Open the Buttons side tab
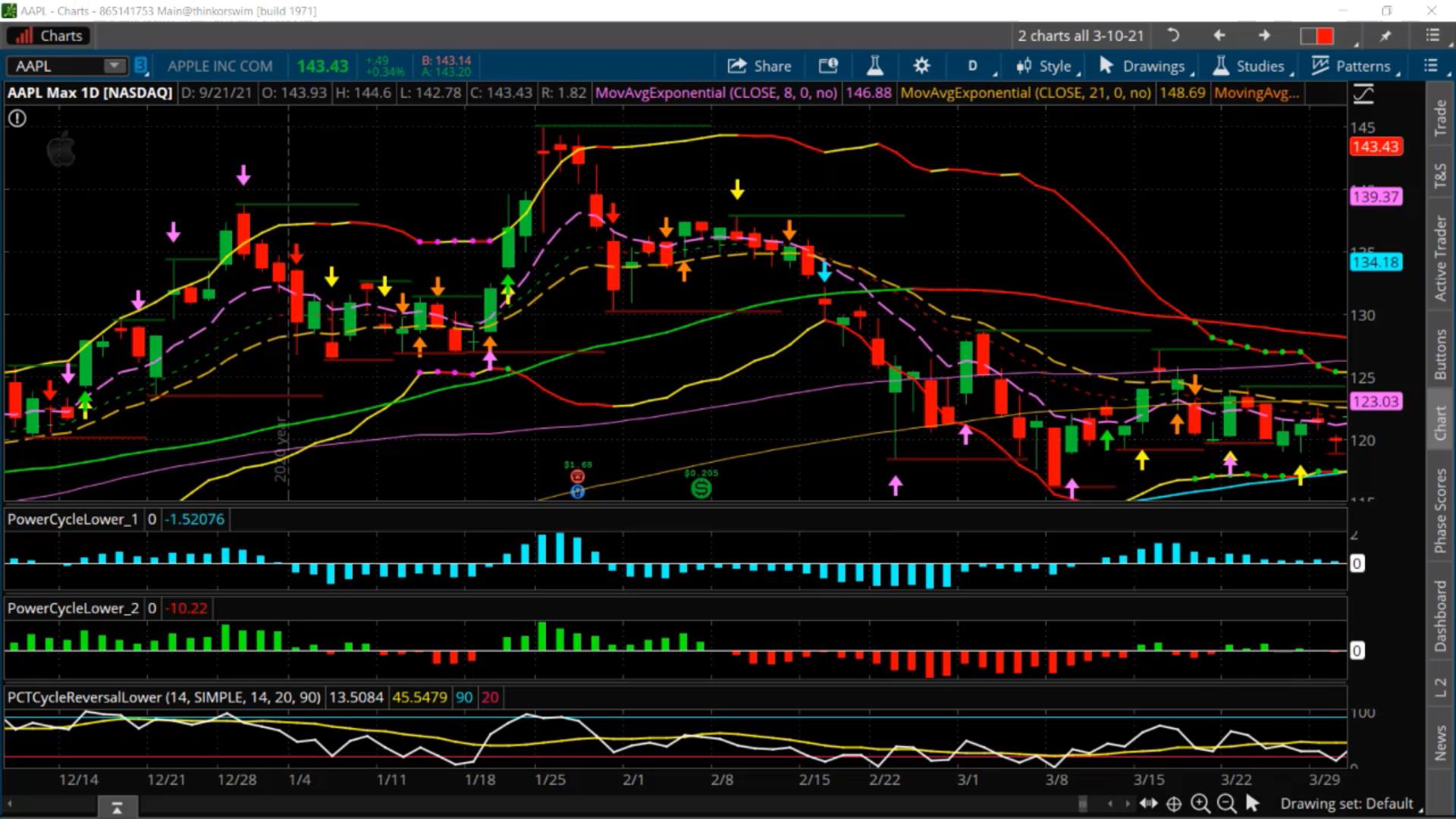The width and height of the screenshot is (1456, 819). 1440,353
